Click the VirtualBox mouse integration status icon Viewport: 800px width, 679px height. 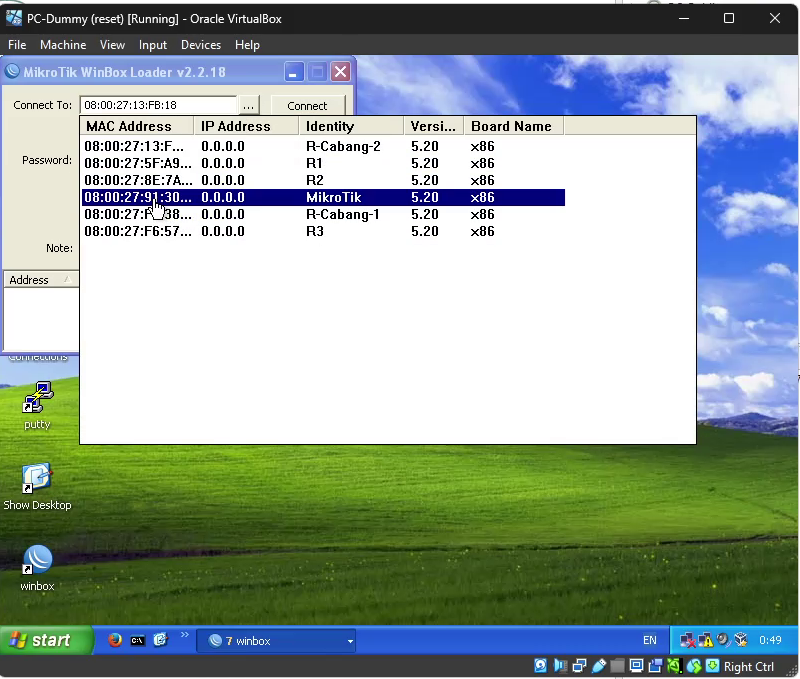point(694,666)
